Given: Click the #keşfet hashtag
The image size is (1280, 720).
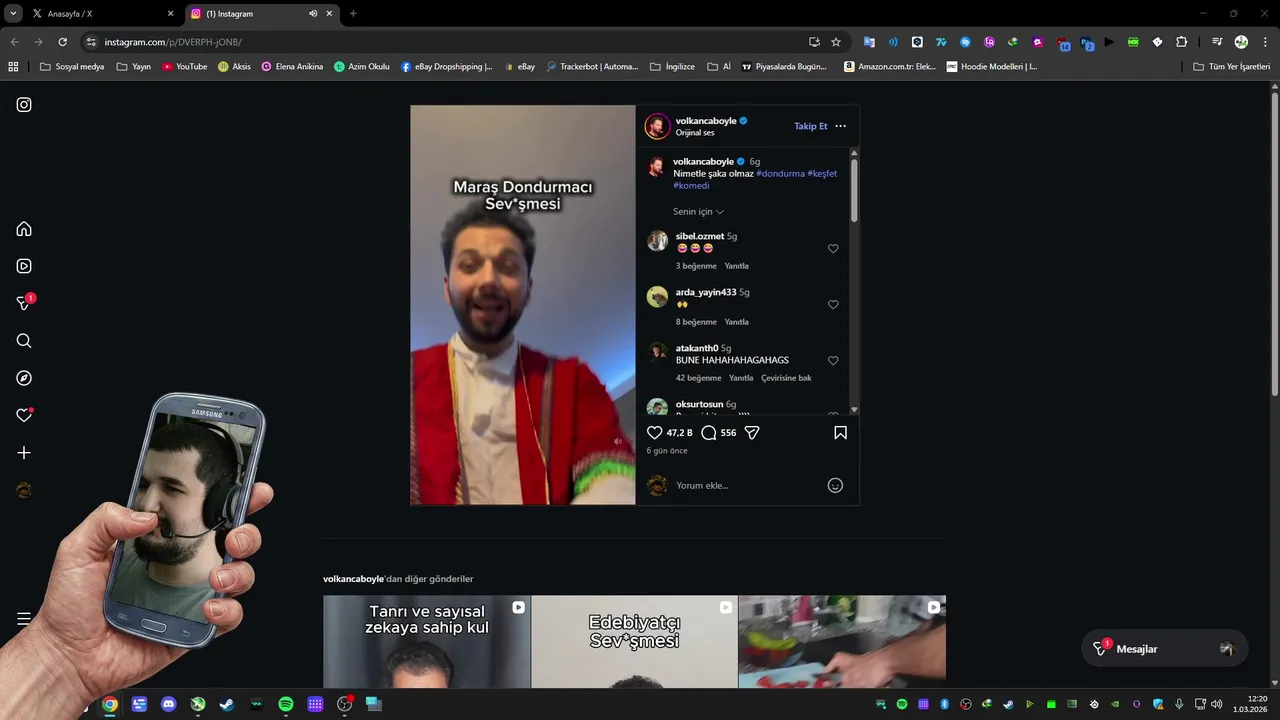Looking at the screenshot, I should [x=822, y=174].
